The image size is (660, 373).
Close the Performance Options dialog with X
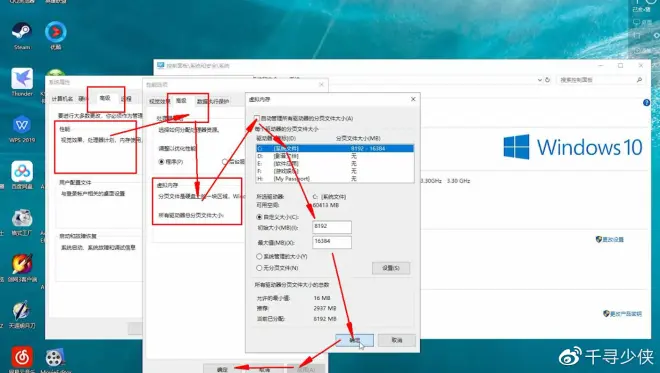[321, 85]
